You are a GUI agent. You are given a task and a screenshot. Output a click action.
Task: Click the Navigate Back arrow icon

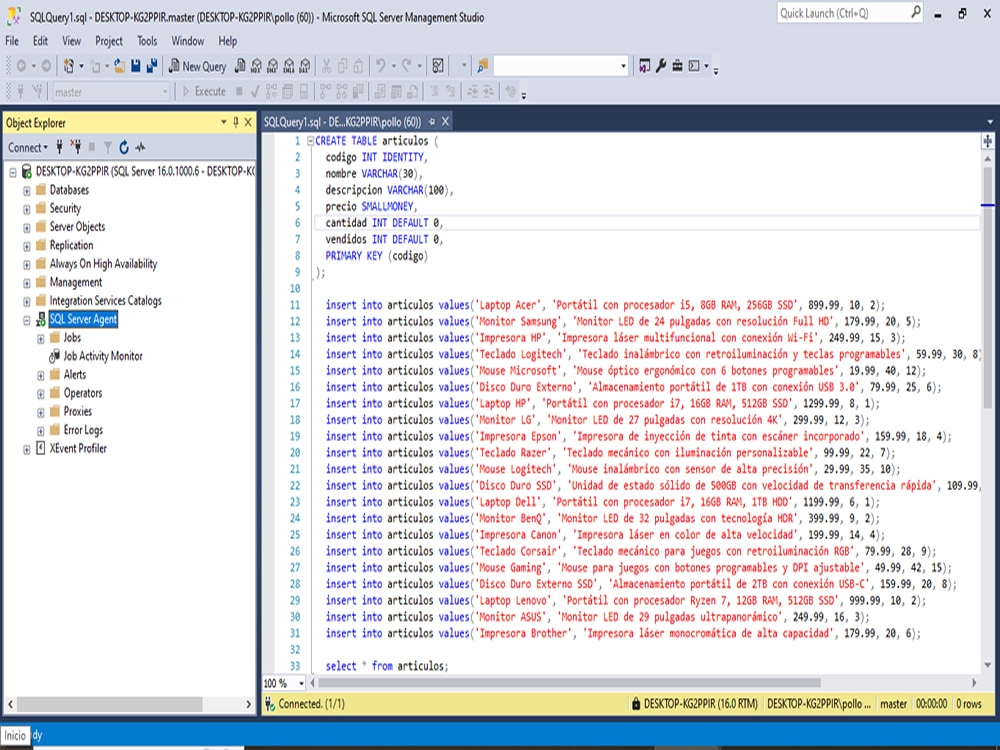click(21, 66)
